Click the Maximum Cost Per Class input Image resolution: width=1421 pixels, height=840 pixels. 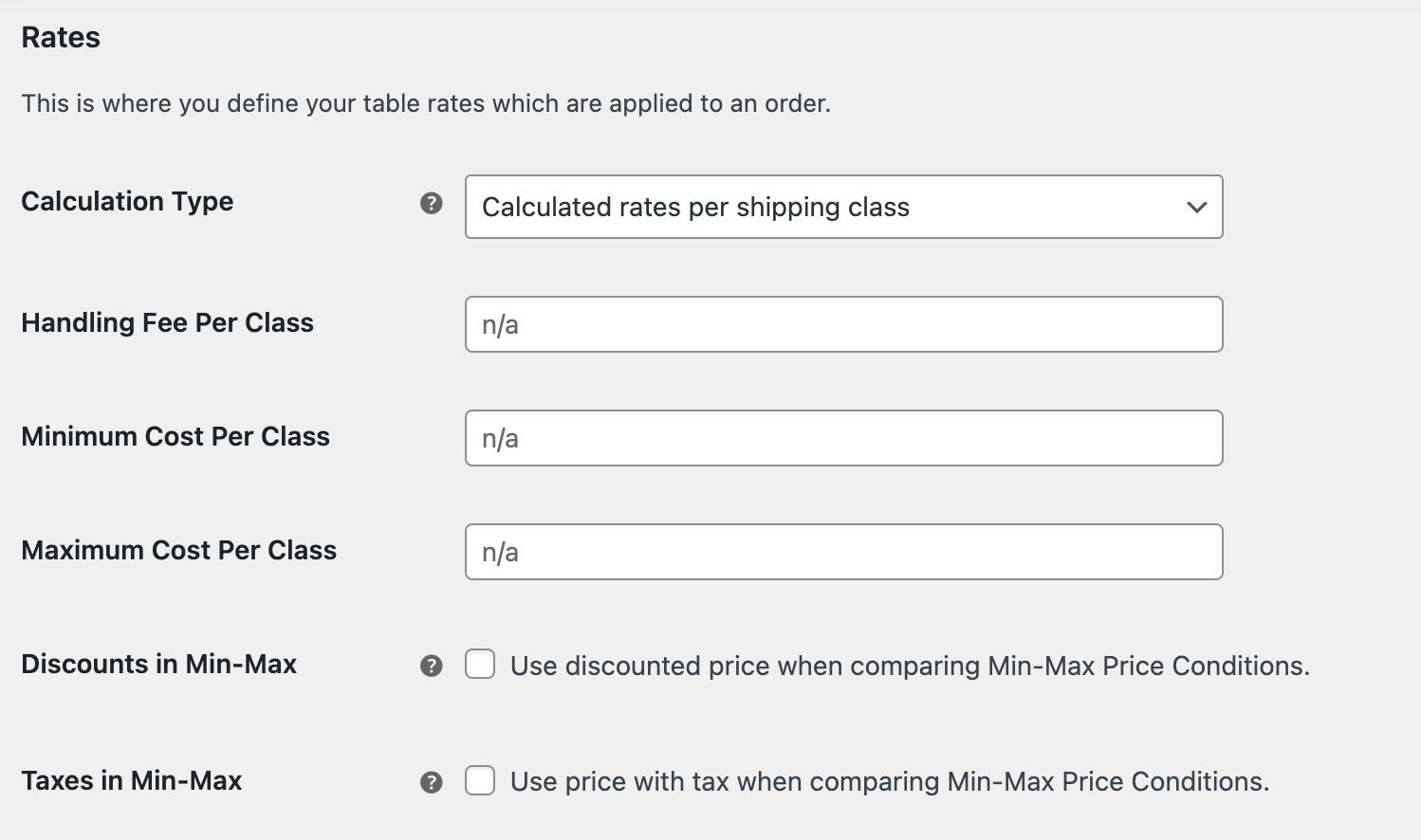click(x=843, y=551)
